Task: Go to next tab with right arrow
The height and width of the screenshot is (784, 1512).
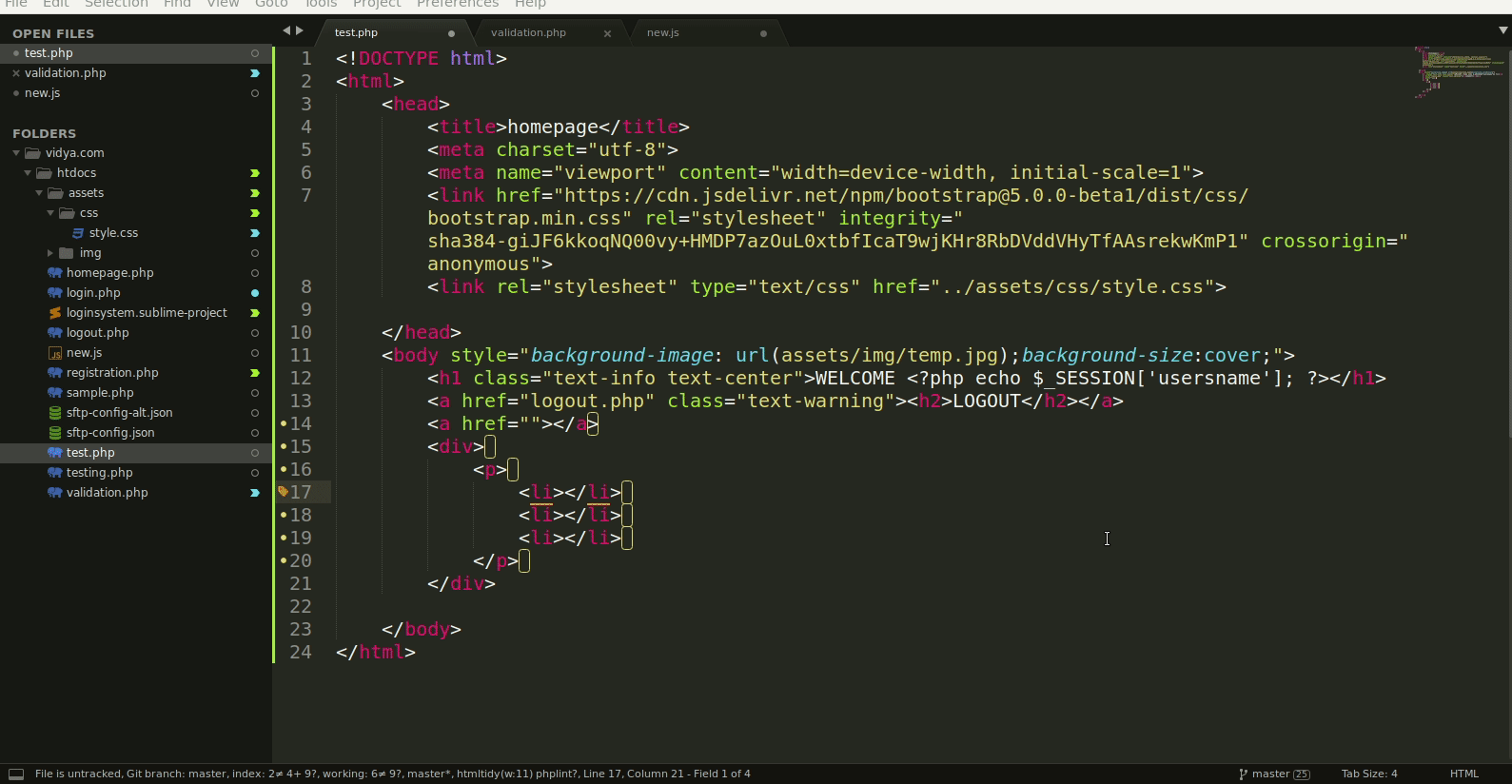Action: pos(300,31)
